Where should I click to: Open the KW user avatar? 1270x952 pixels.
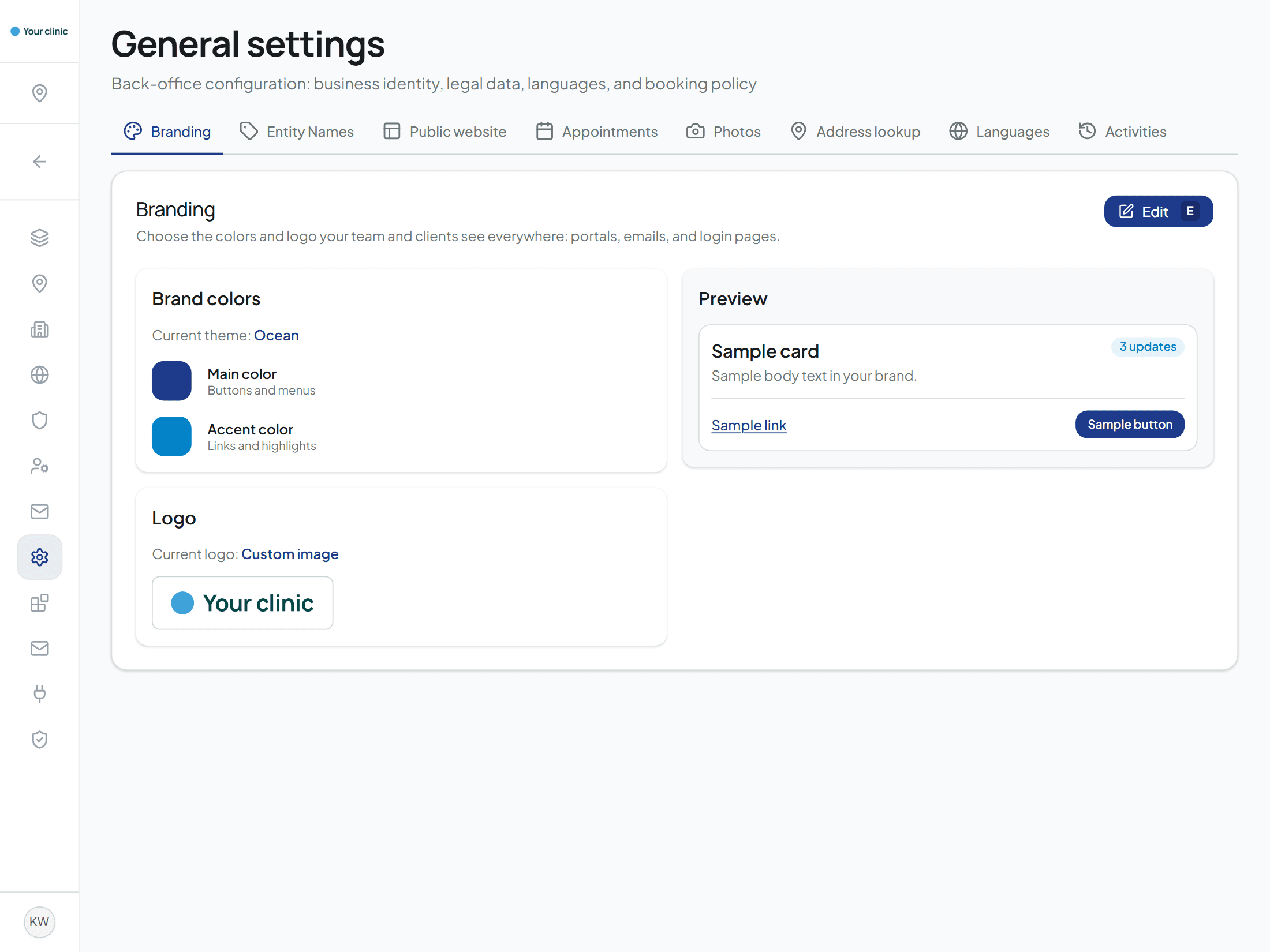(x=39, y=921)
